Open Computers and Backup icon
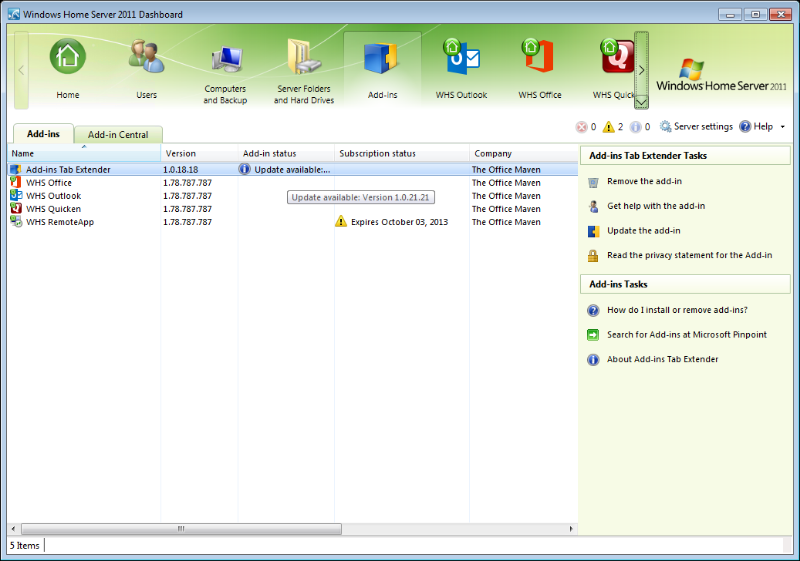The height and width of the screenshot is (561, 800). pos(225,59)
